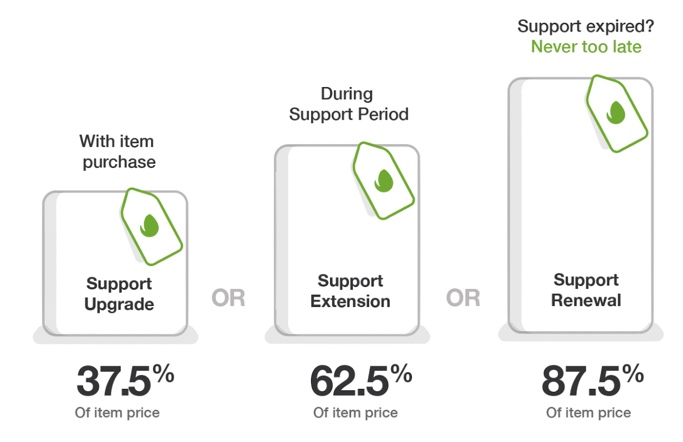Click the 37.5% price figure

click(x=125, y=380)
